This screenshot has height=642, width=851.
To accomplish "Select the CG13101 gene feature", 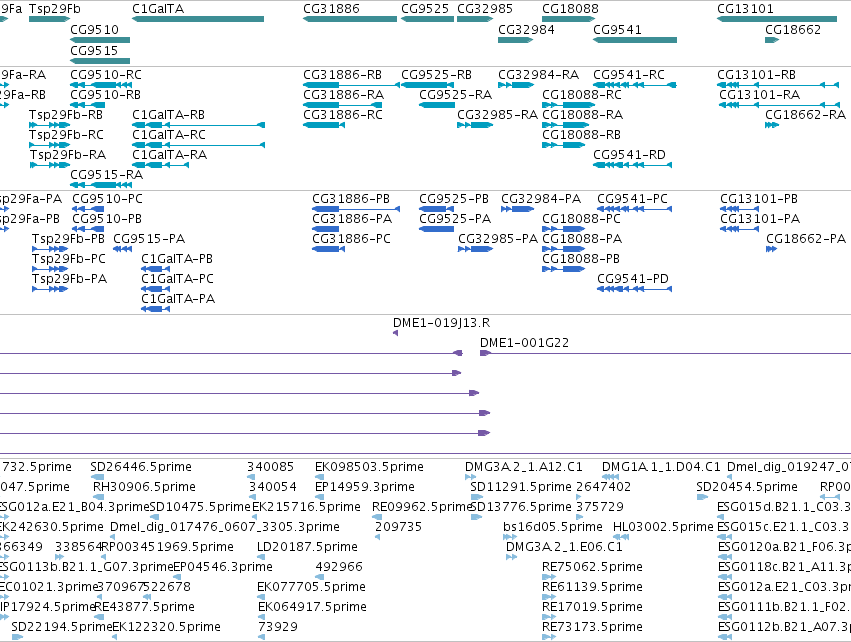I will [x=777, y=19].
